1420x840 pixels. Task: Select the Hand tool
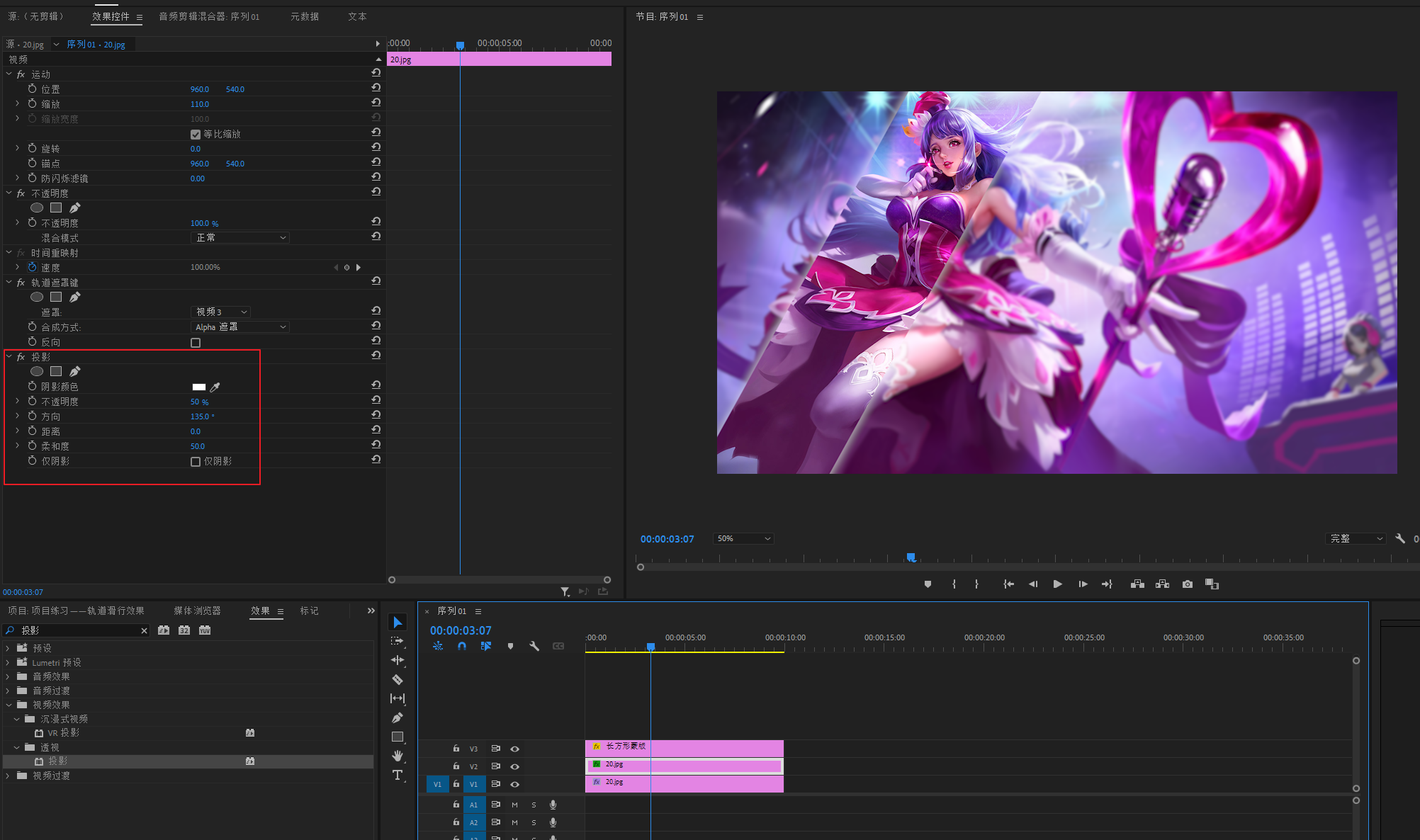(x=398, y=756)
